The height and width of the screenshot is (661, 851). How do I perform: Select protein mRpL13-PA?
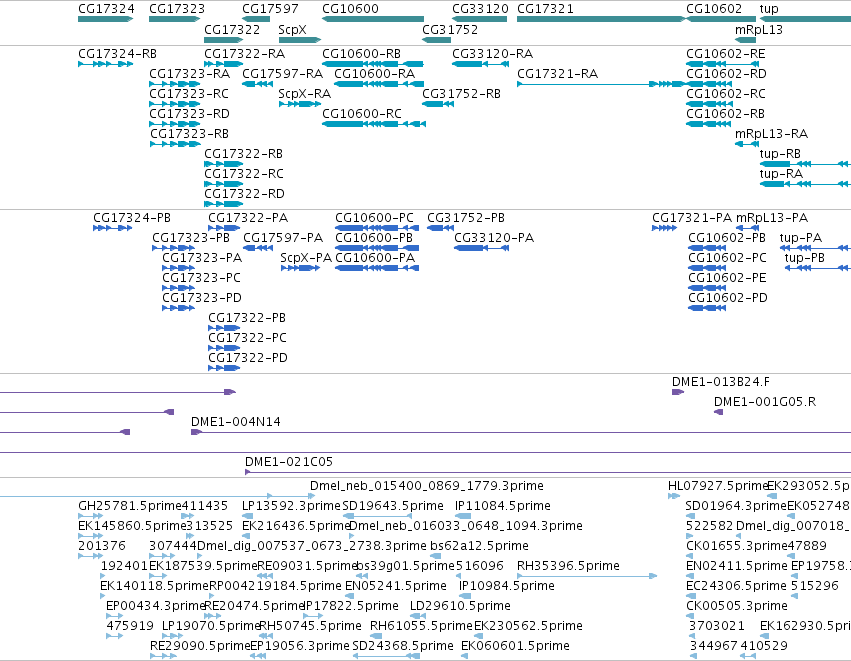pyautogui.click(x=772, y=218)
